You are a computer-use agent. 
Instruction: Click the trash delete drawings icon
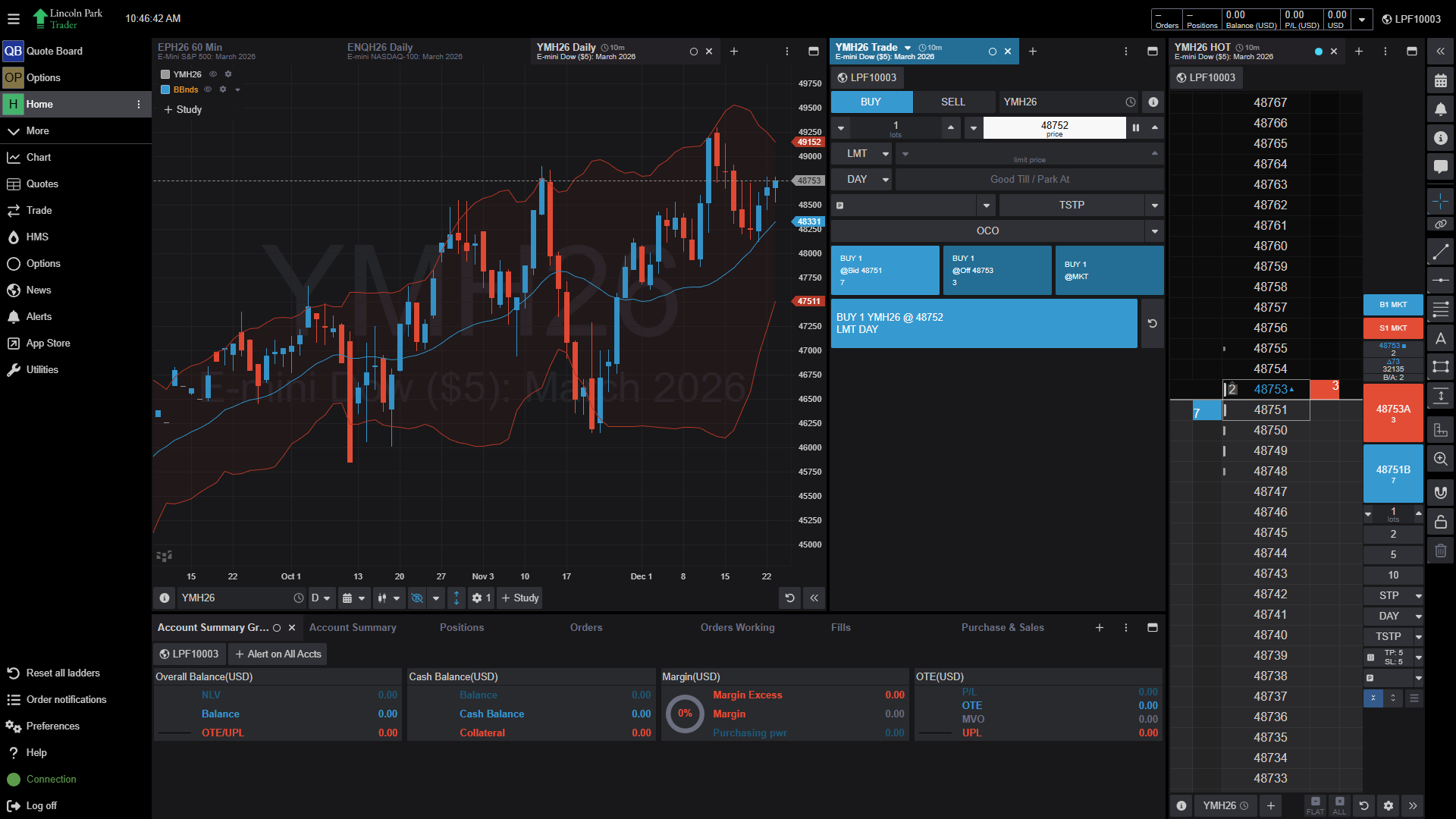tap(1441, 551)
